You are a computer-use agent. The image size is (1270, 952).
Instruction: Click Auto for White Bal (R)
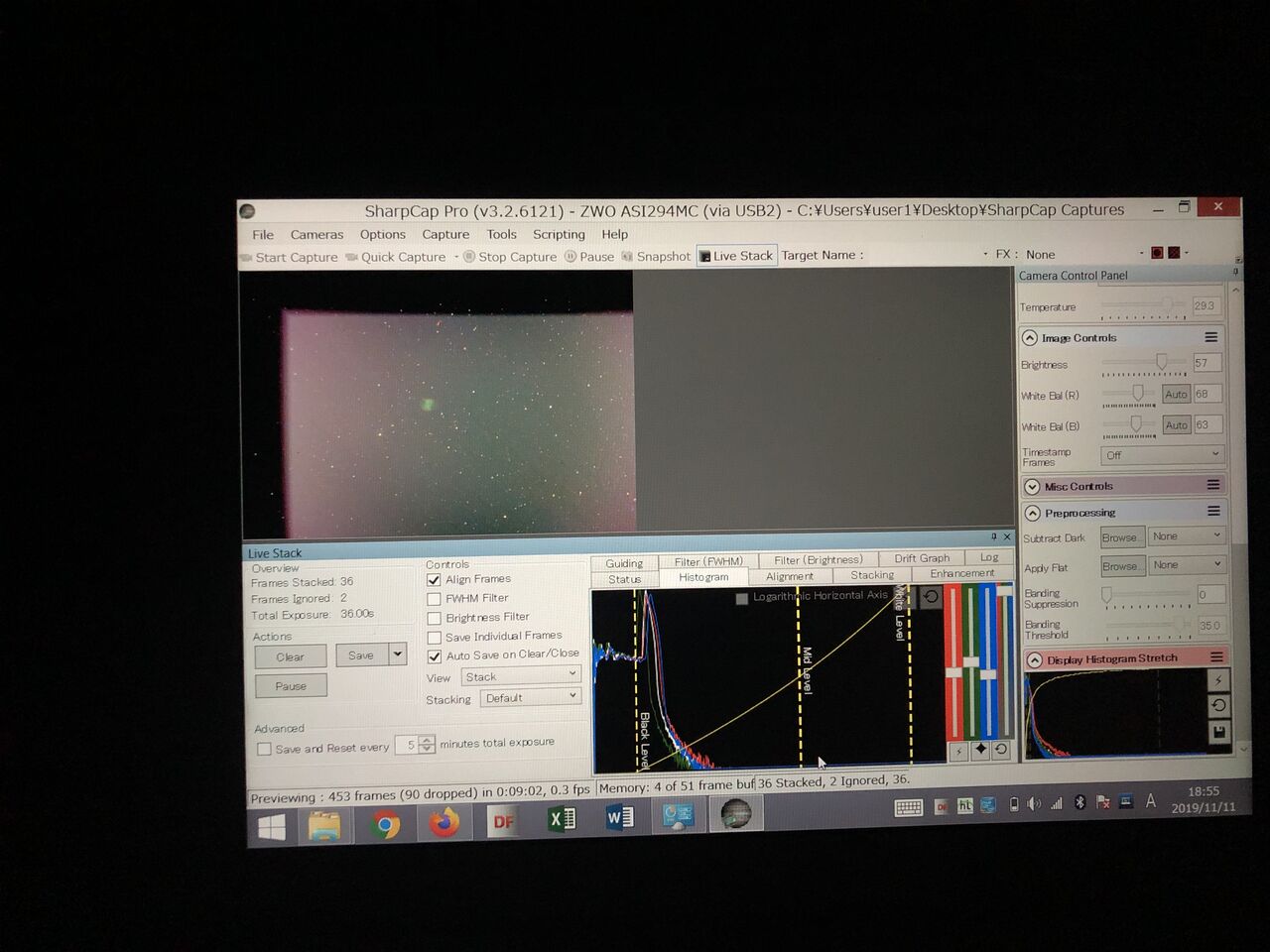[x=1176, y=394]
